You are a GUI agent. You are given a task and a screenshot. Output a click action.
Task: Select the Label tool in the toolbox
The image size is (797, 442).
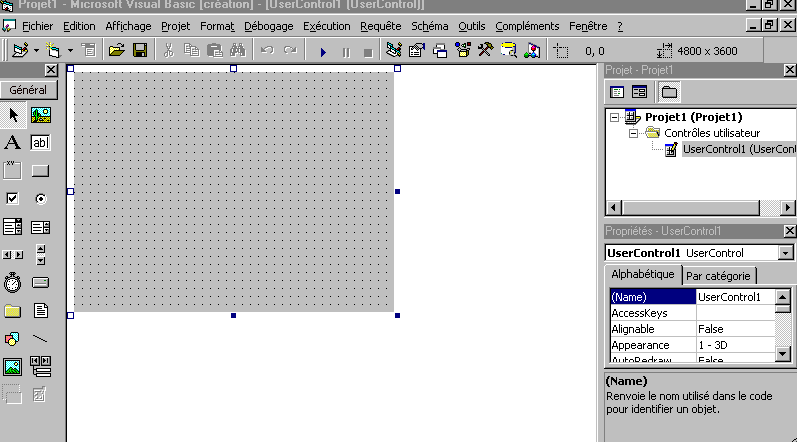tap(13, 142)
